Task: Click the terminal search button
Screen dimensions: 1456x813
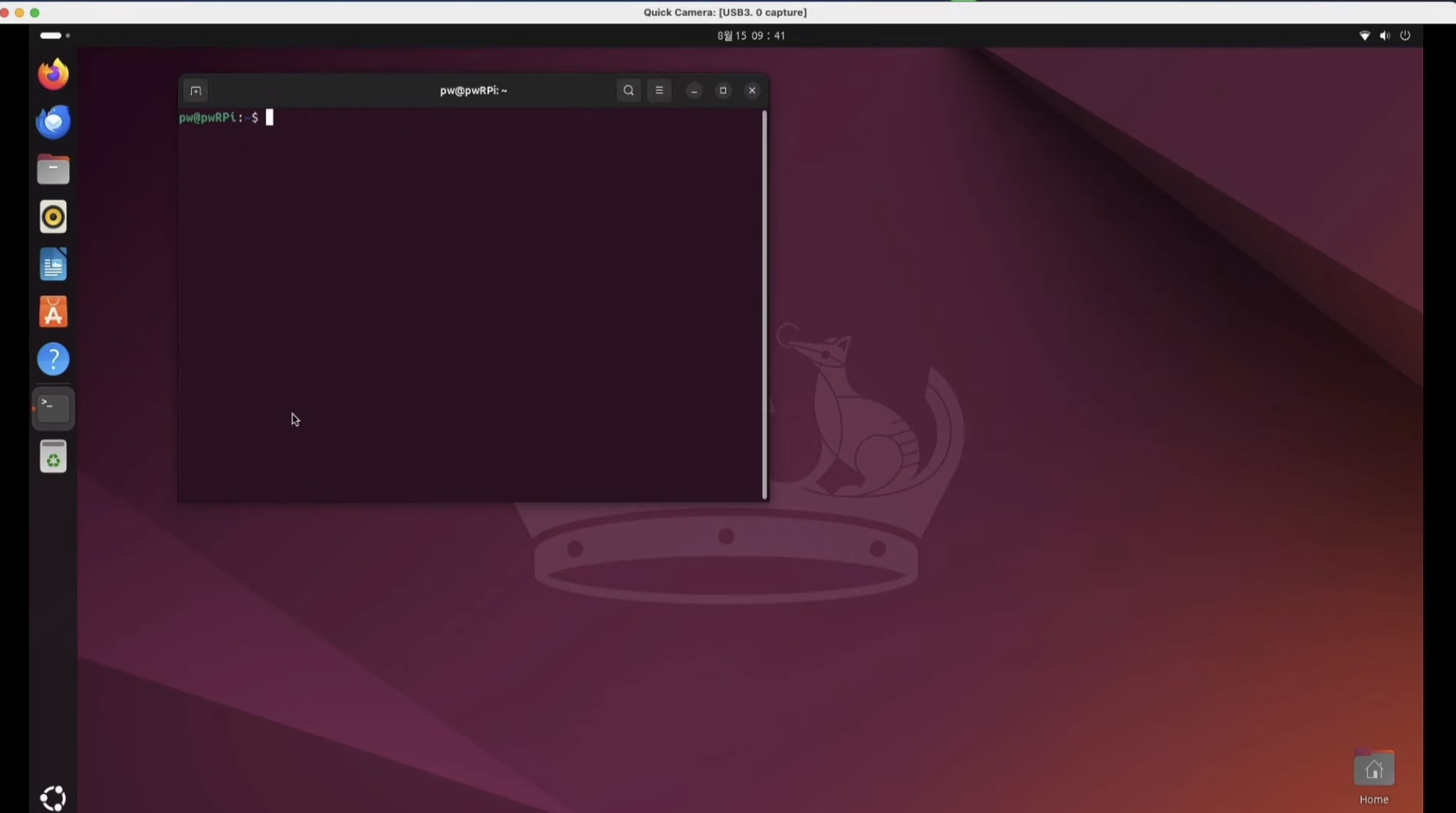Action: [x=628, y=90]
